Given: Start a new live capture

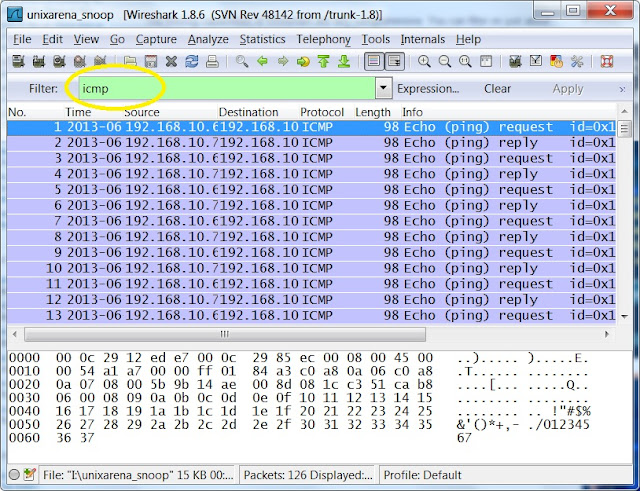Looking at the screenshot, I should (59, 62).
